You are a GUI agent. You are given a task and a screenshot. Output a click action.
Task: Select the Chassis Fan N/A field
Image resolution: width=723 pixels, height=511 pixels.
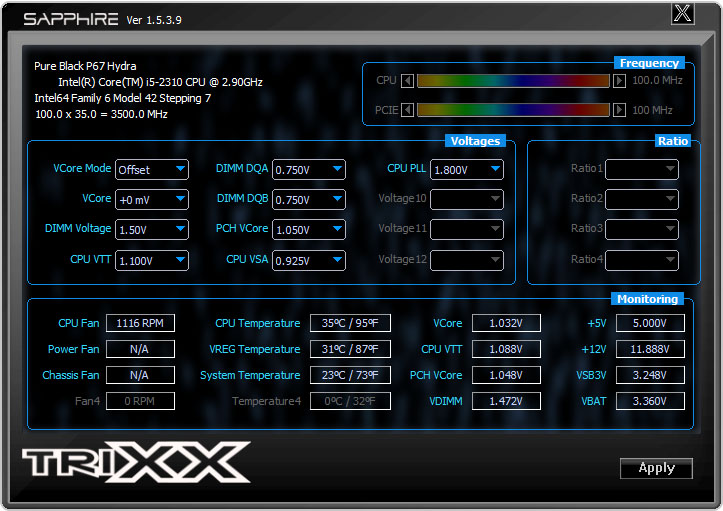point(140,375)
